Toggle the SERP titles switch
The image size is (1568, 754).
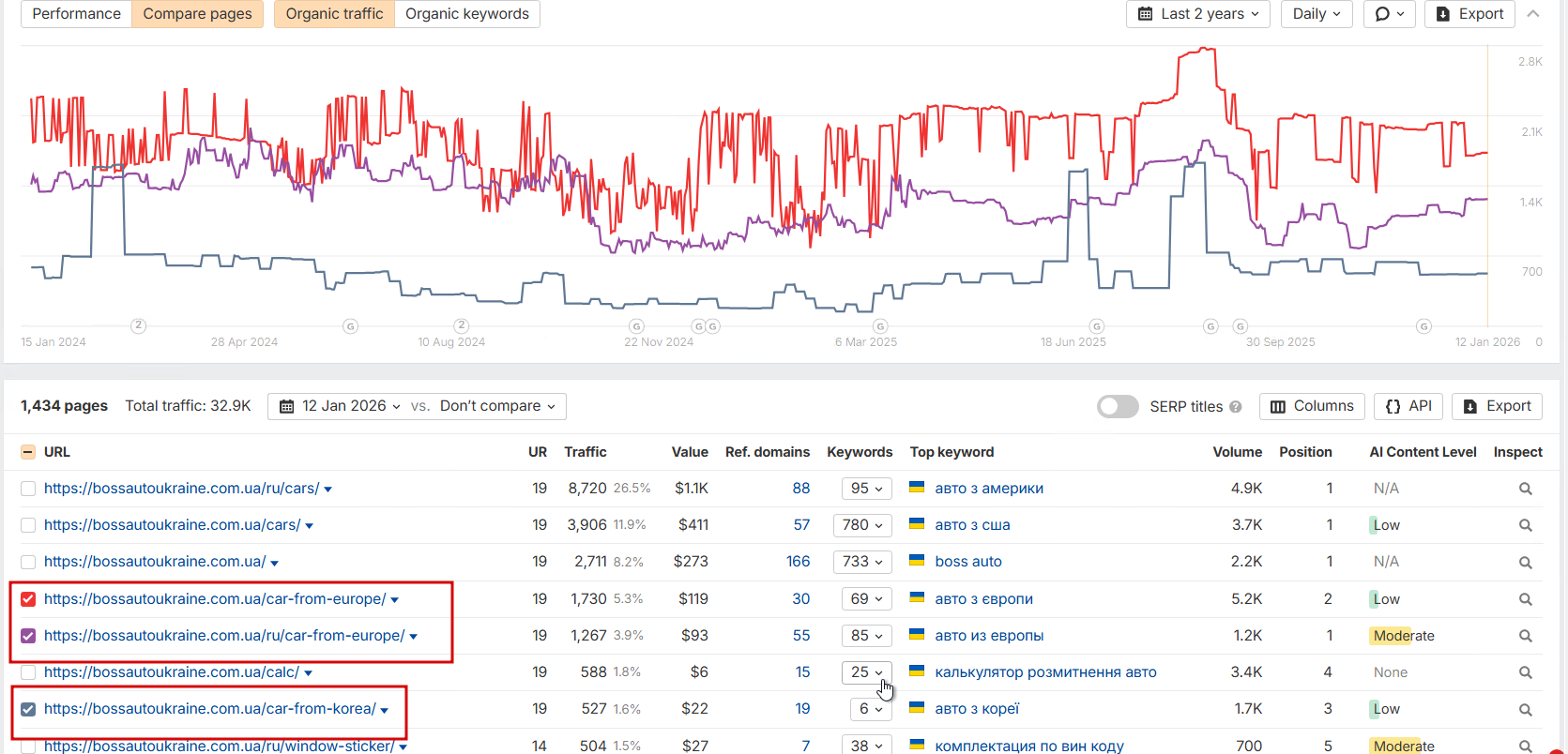pos(1118,406)
